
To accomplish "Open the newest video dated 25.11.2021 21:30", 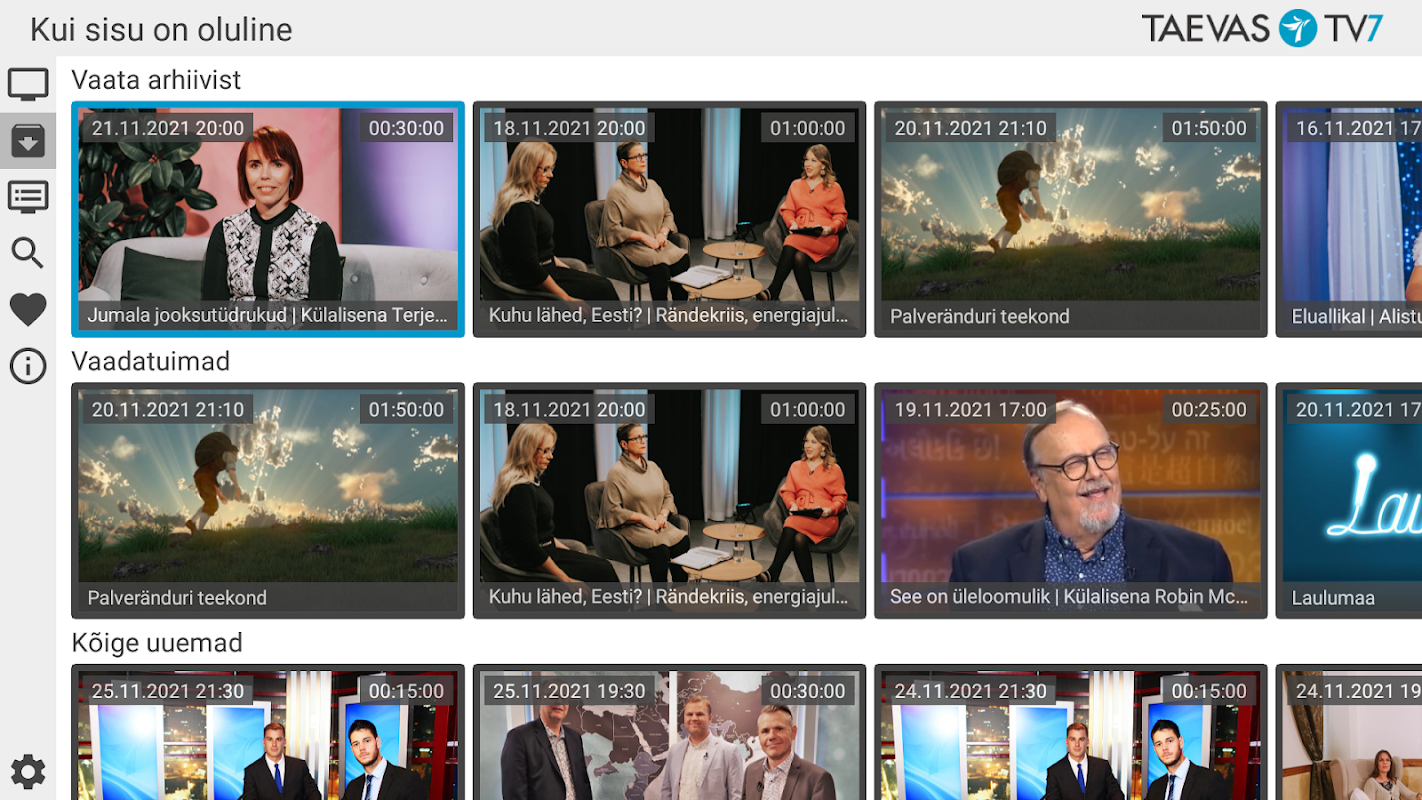I will coord(268,732).
